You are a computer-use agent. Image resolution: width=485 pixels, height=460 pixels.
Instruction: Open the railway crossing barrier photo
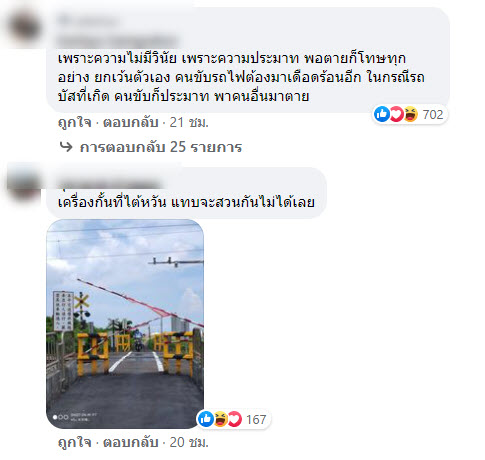click(x=125, y=324)
